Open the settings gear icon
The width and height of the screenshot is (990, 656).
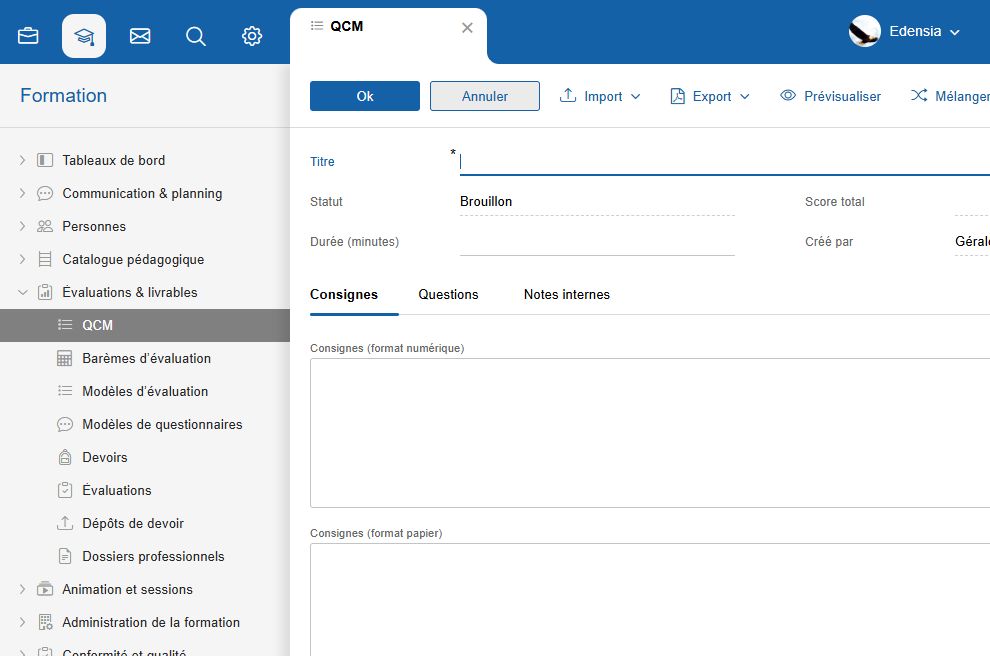pos(252,36)
